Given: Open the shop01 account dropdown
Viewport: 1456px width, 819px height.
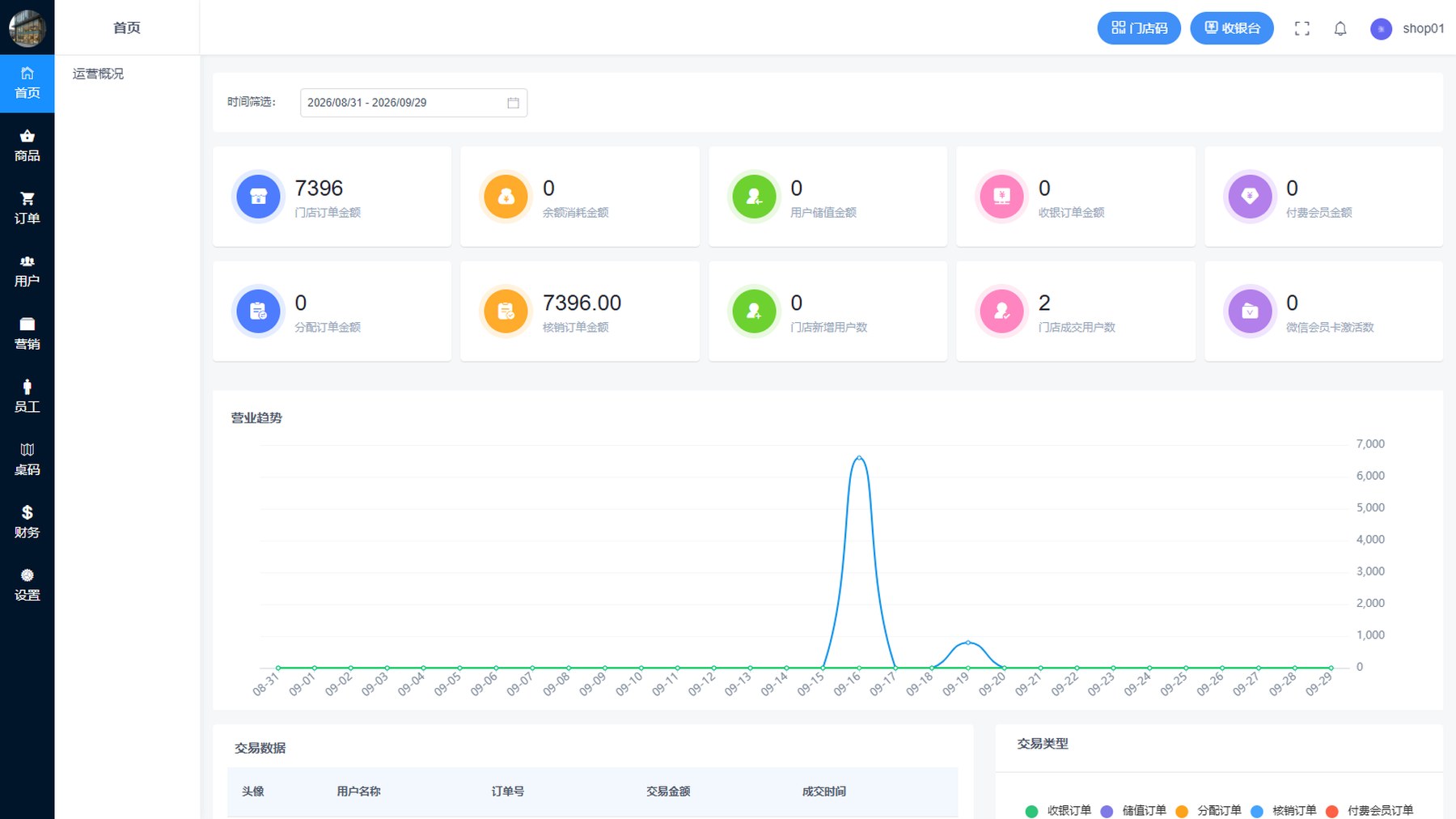Looking at the screenshot, I should (x=1424, y=28).
